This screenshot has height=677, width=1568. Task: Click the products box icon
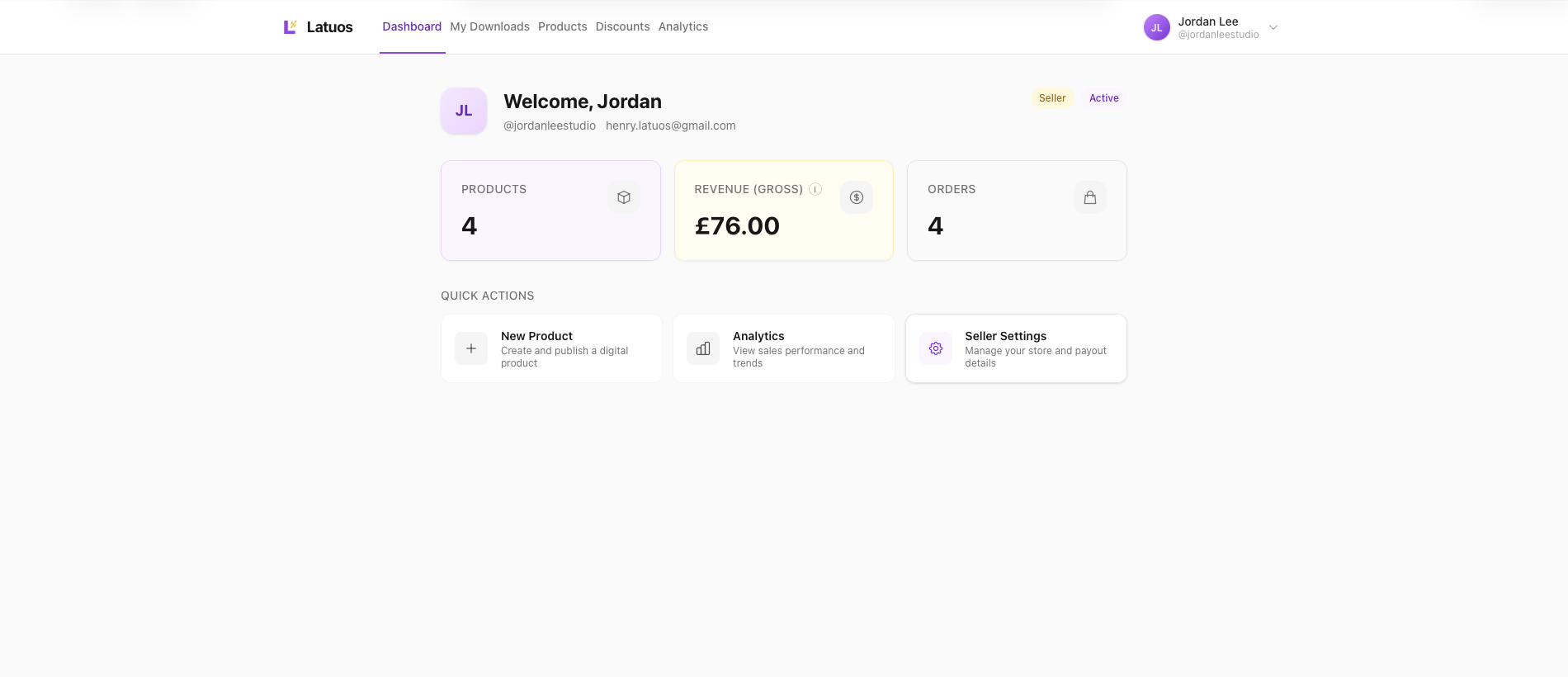pos(624,197)
